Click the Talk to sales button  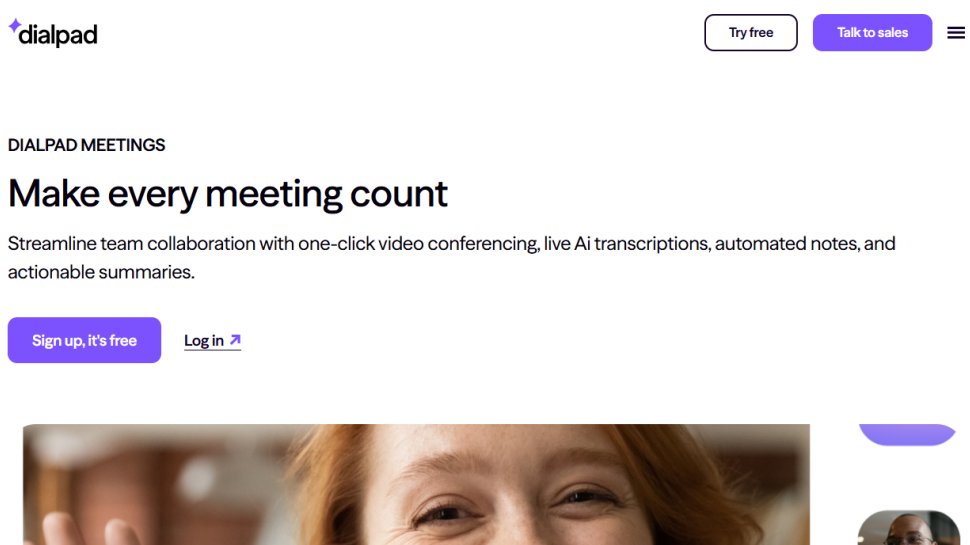(x=872, y=33)
